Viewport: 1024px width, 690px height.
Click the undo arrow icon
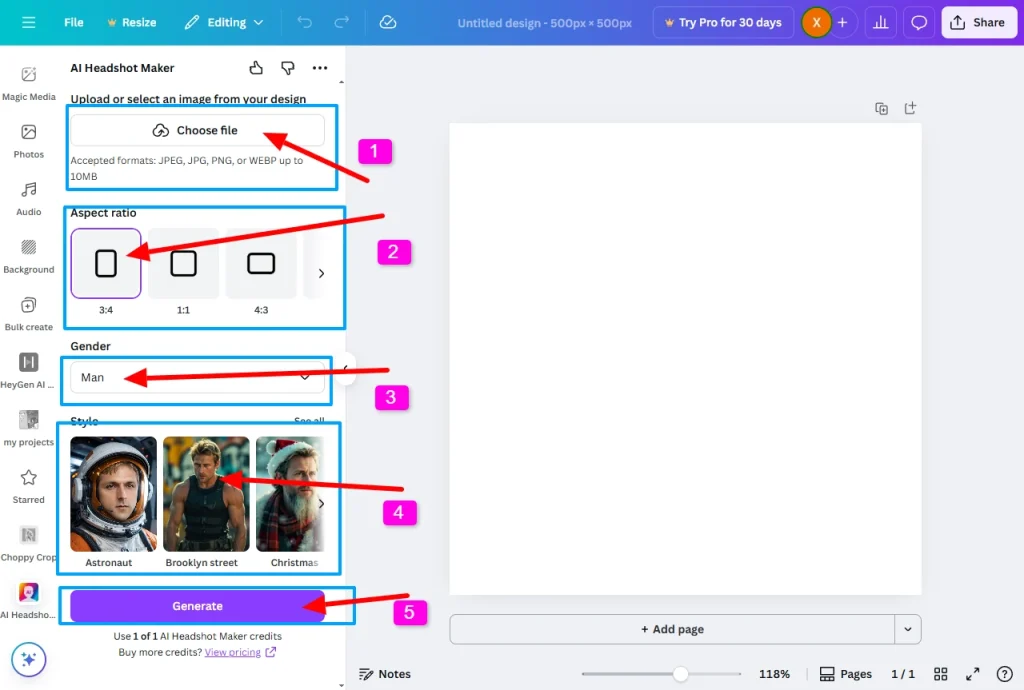(305, 22)
